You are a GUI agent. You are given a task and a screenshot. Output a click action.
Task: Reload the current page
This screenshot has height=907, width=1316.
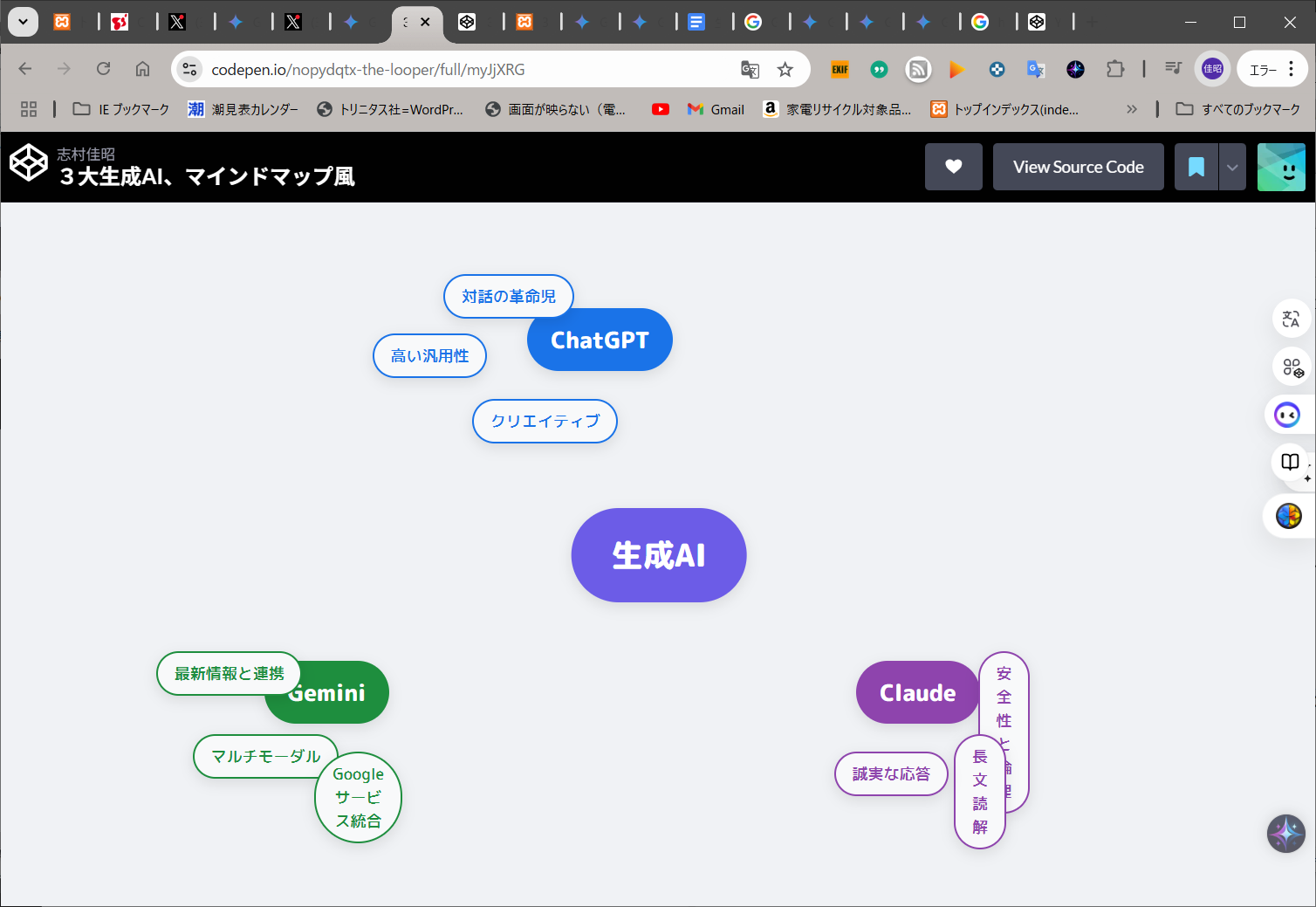click(103, 69)
